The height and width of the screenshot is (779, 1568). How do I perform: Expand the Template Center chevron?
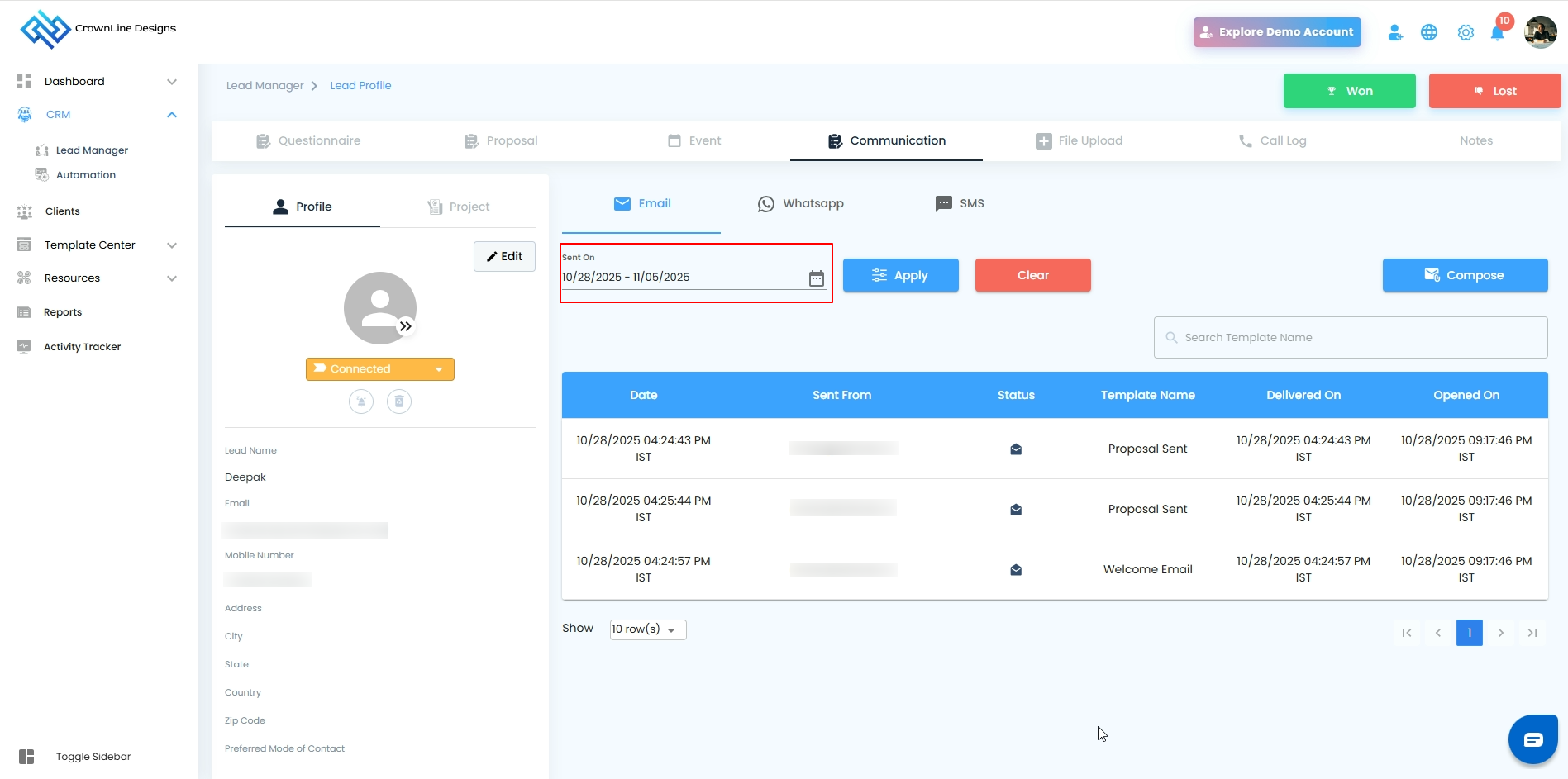coord(172,245)
